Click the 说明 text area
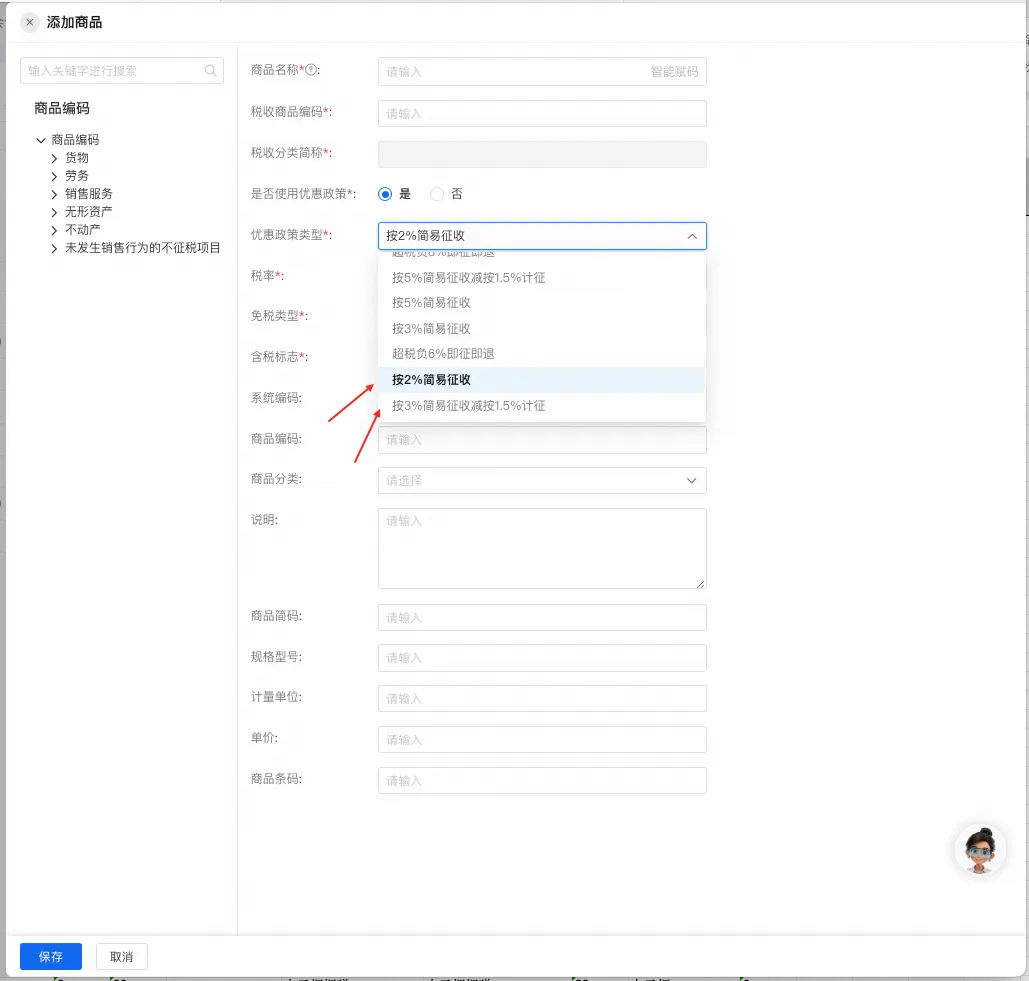This screenshot has height=981, width=1029. point(542,548)
